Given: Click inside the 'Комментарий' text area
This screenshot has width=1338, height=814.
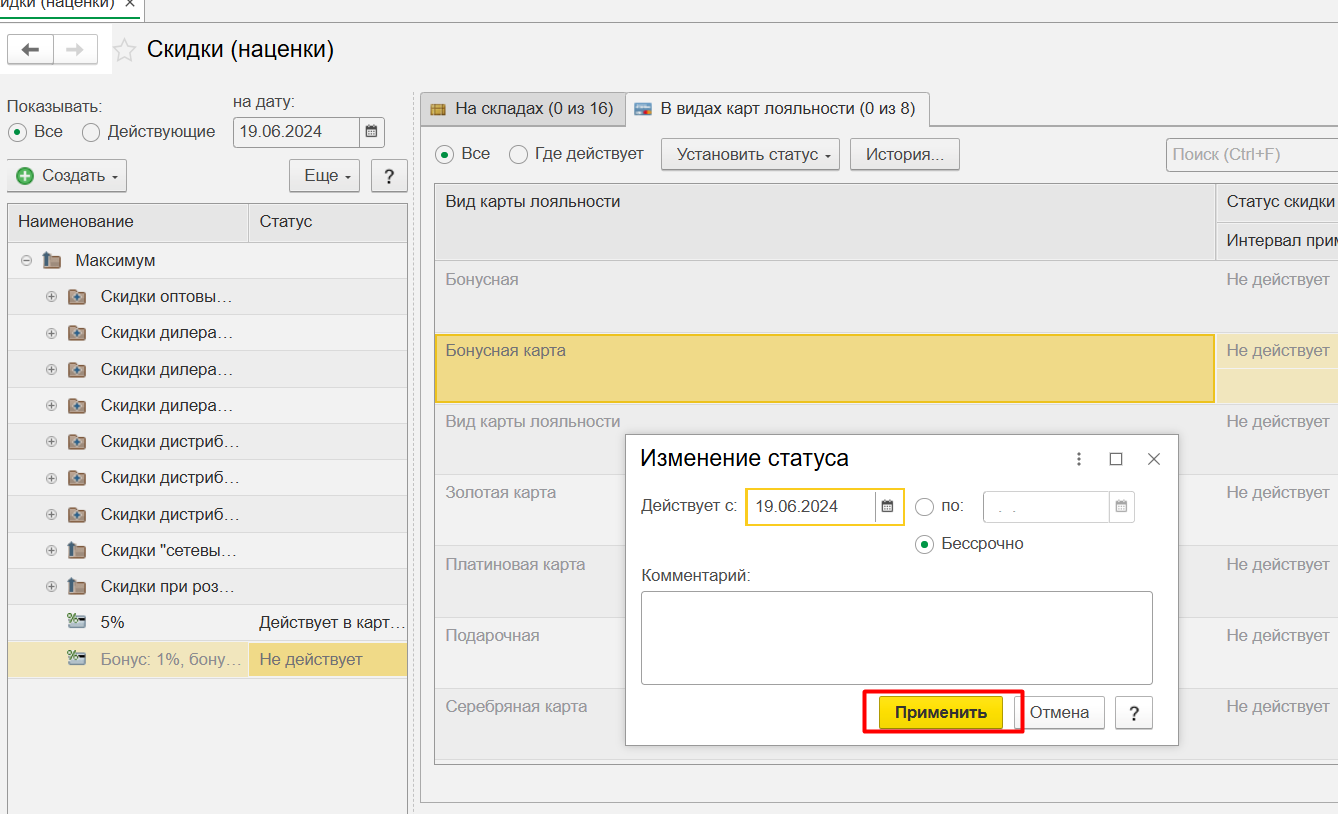Looking at the screenshot, I should click(896, 637).
